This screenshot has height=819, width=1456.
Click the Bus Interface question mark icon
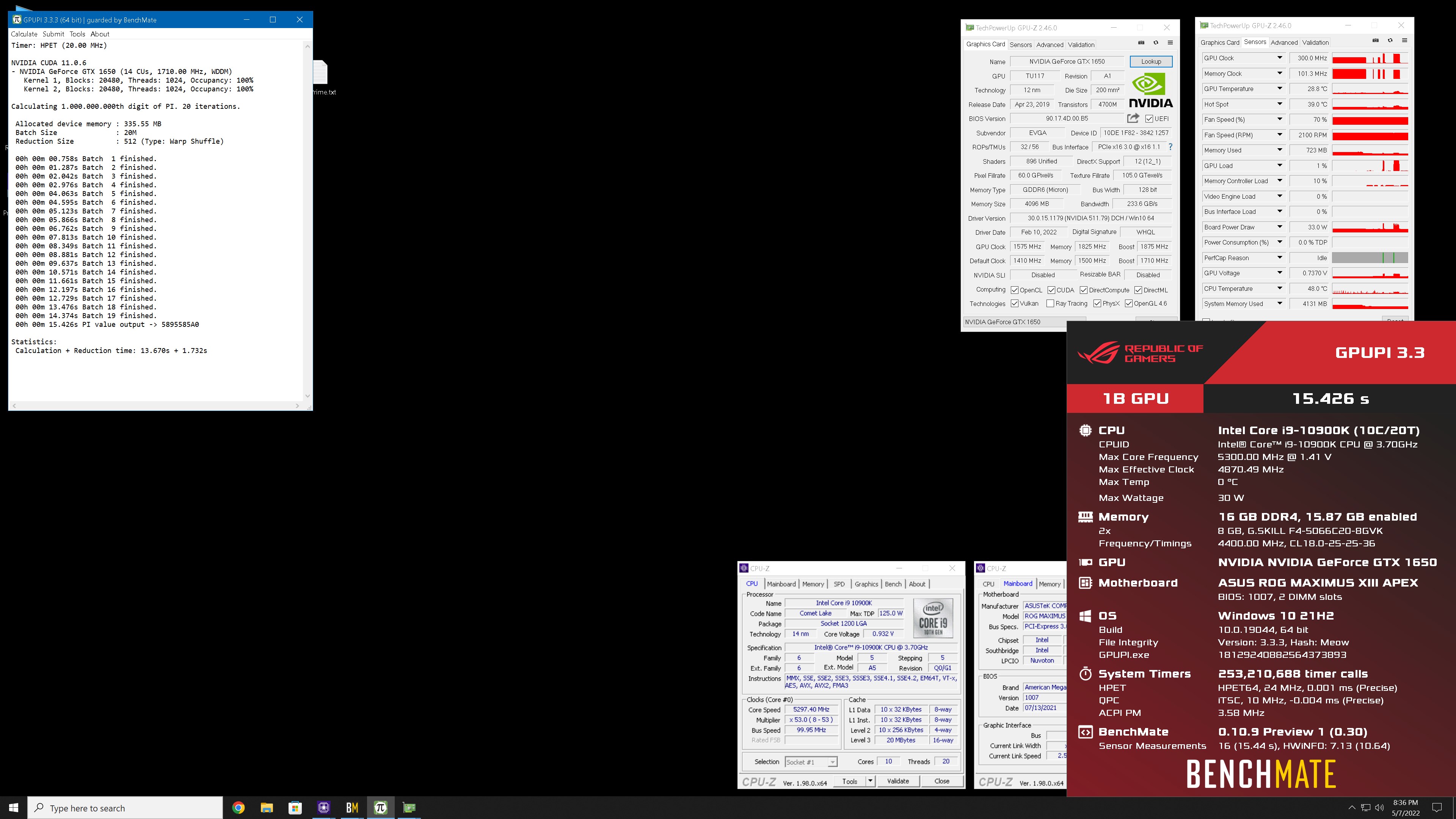point(1170,147)
